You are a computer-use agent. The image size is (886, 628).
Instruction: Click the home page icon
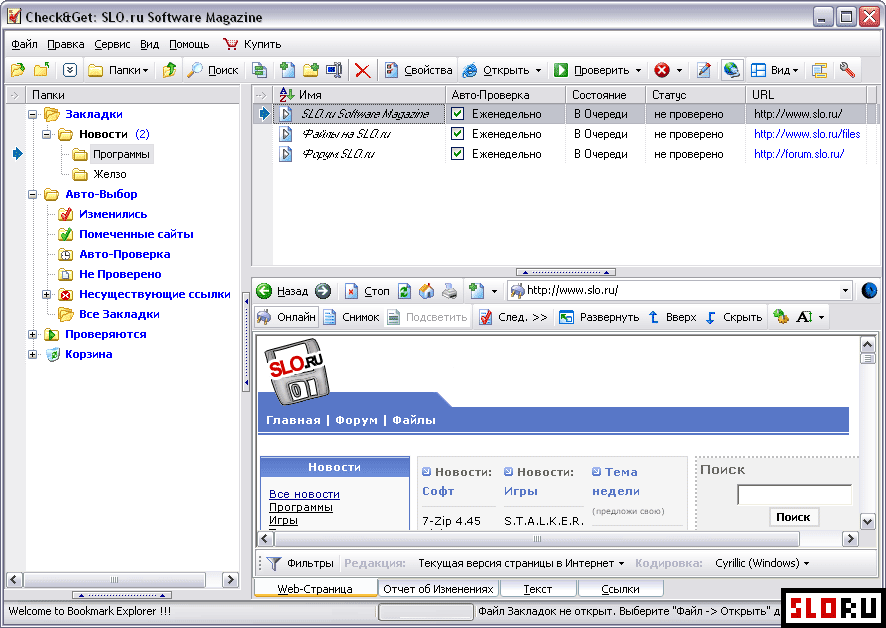point(427,291)
